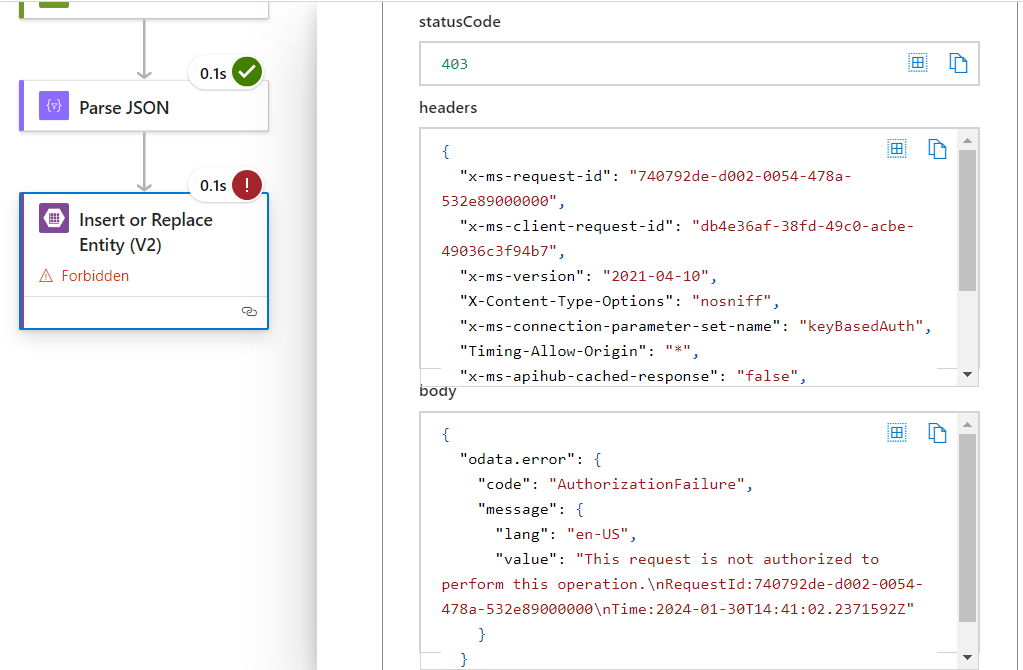
Task: Click the headers box scrollbar thumb
Action: click(967, 220)
